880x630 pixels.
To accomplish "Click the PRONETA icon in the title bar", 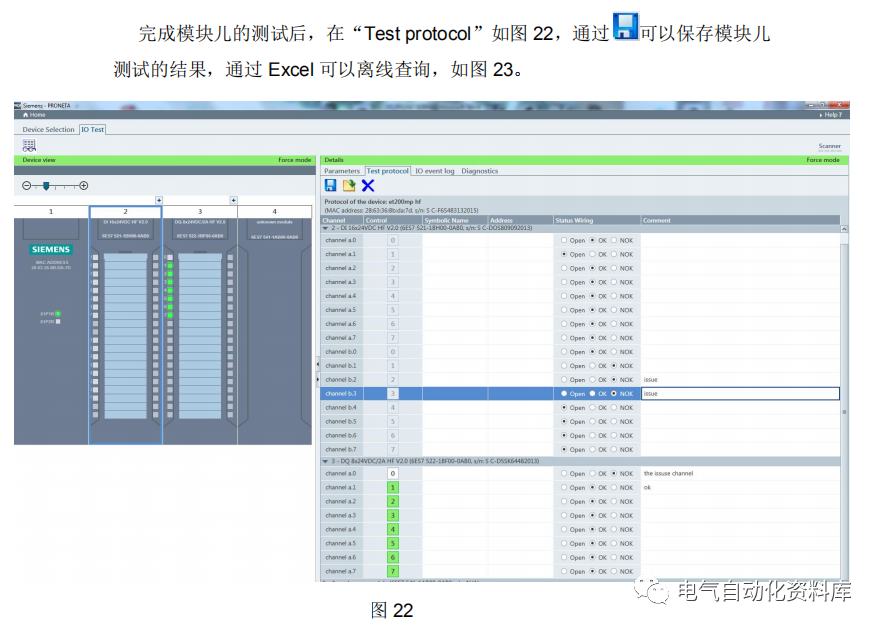I will tap(17, 105).
